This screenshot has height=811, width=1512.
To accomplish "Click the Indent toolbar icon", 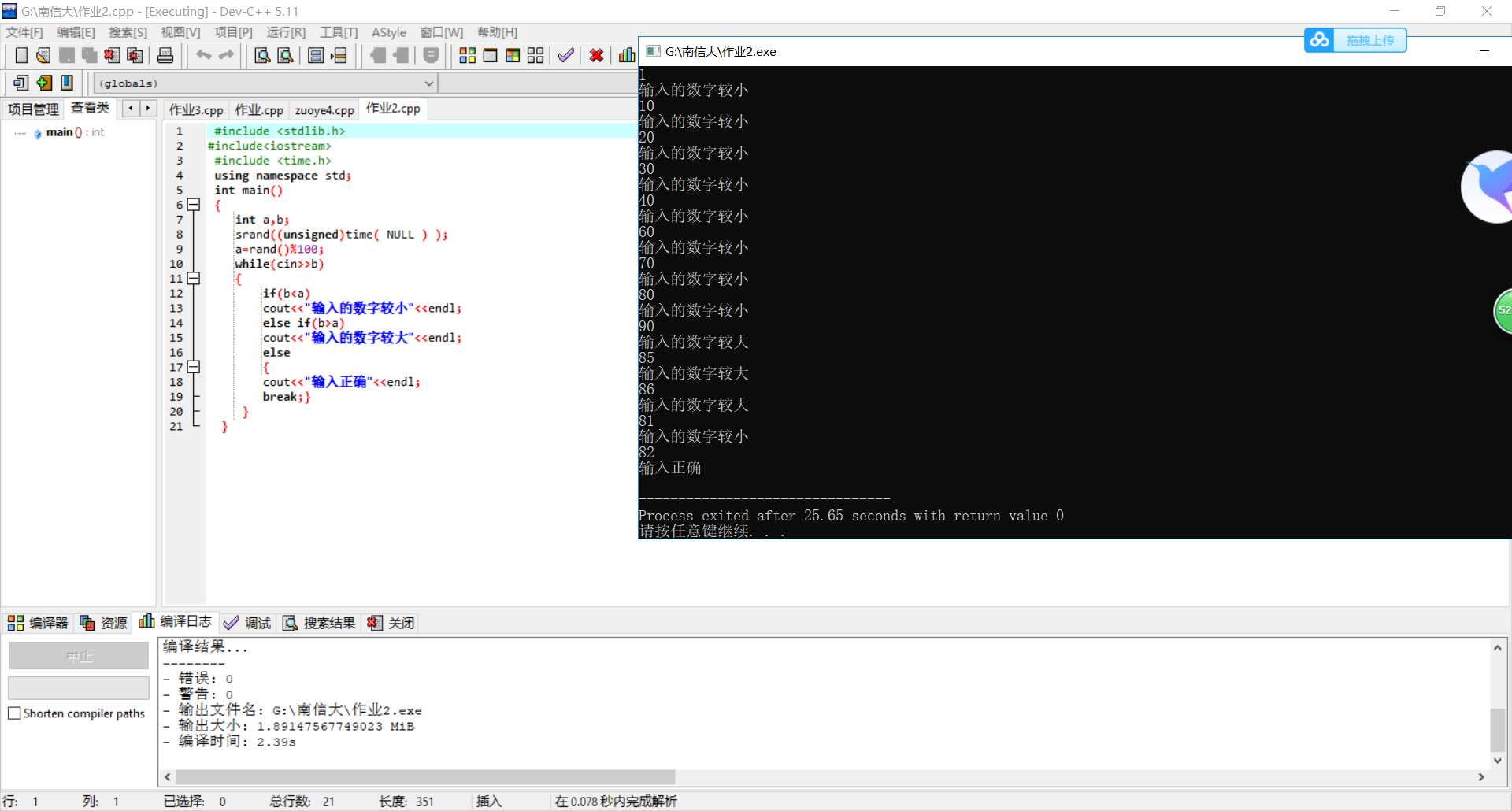I will tap(378, 55).
